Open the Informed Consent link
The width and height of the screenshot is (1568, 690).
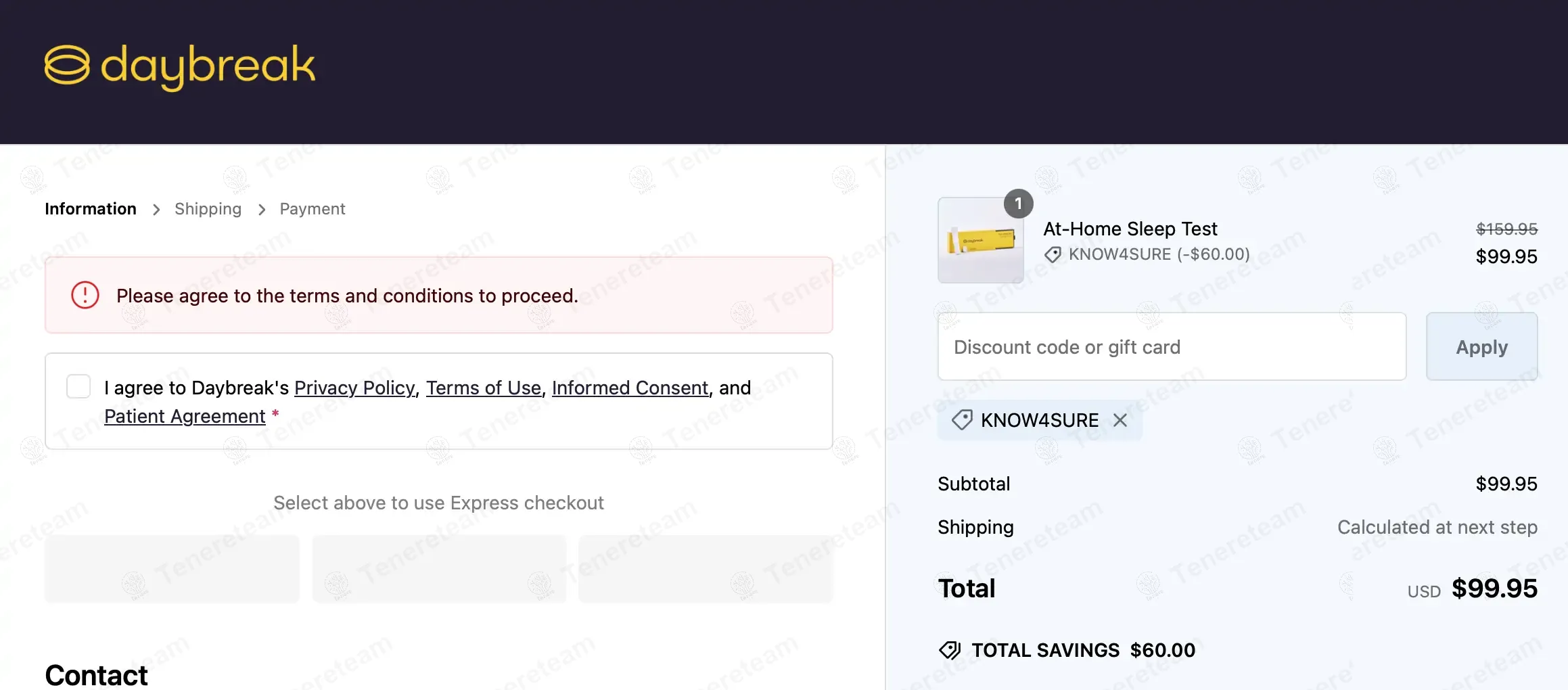click(630, 388)
